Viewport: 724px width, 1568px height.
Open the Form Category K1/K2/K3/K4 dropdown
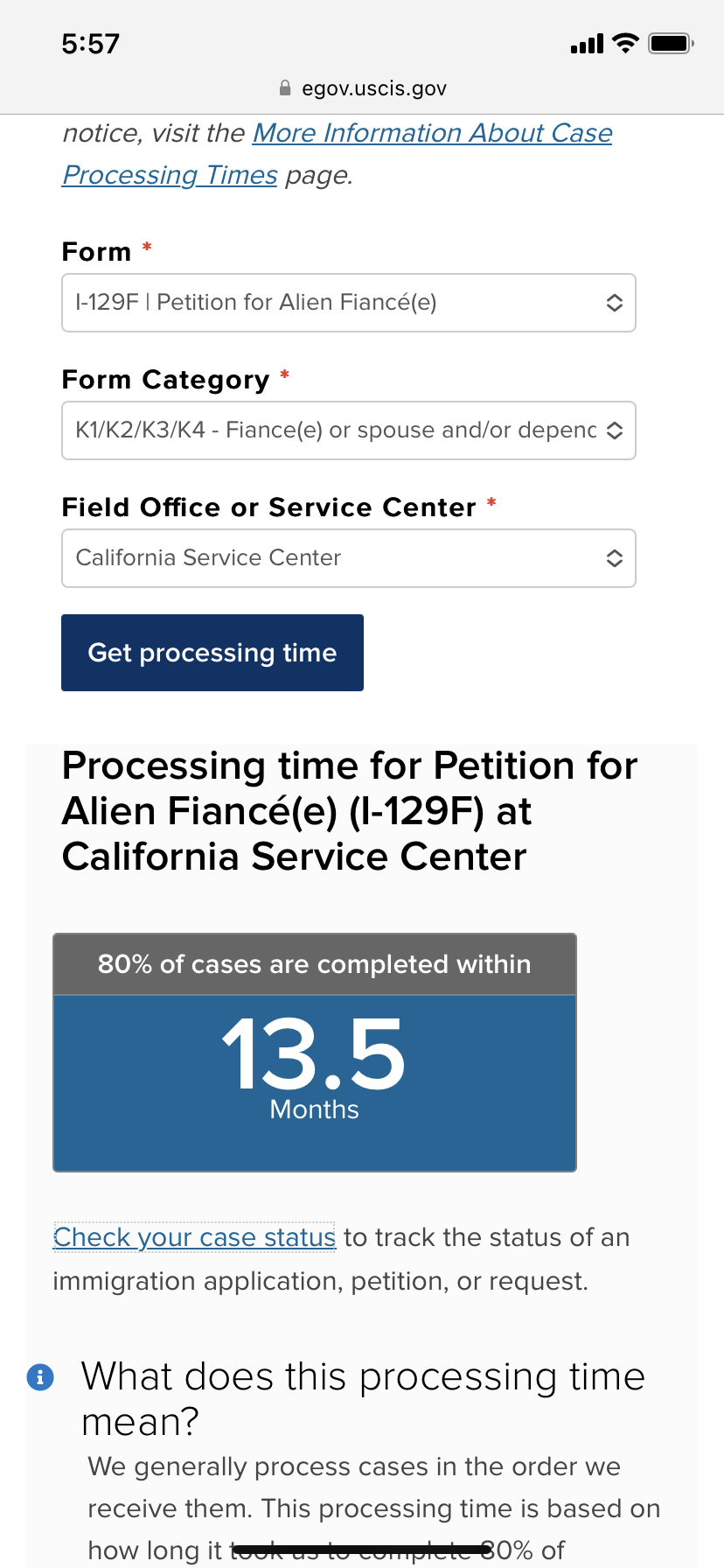pos(349,430)
